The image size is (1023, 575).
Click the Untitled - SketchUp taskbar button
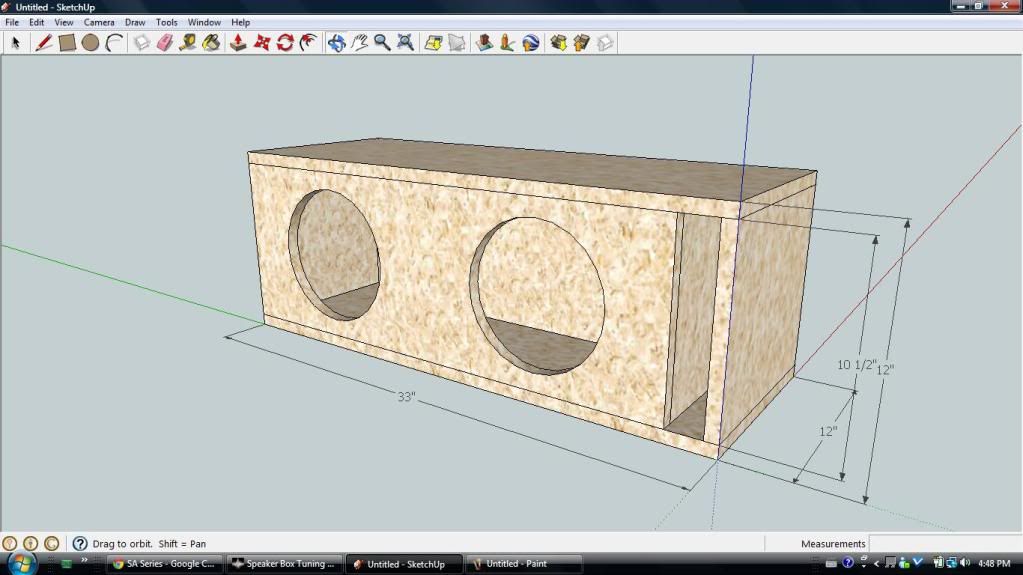click(403, 564)
